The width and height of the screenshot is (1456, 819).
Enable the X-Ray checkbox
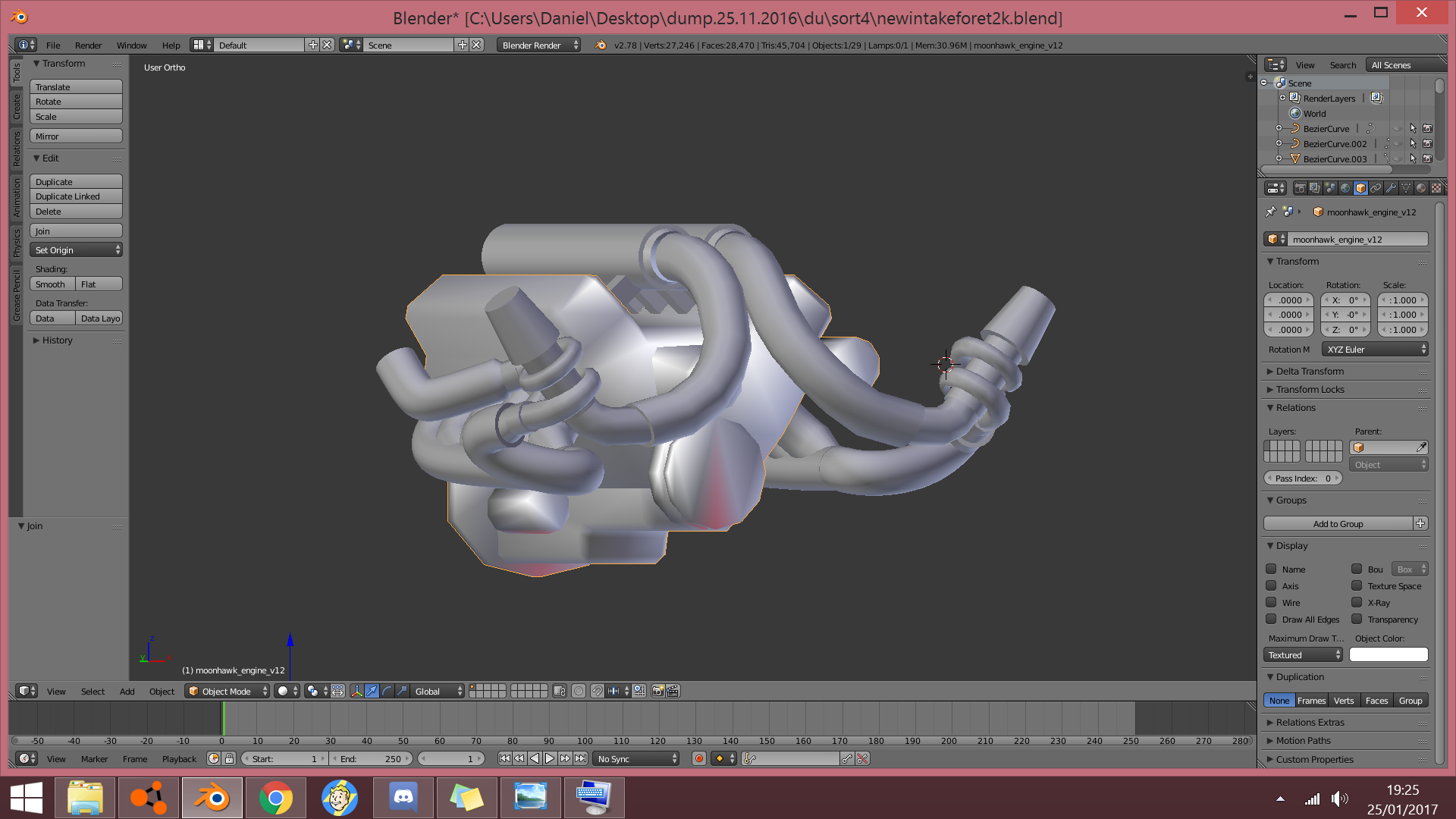(x=1357, y=602)
